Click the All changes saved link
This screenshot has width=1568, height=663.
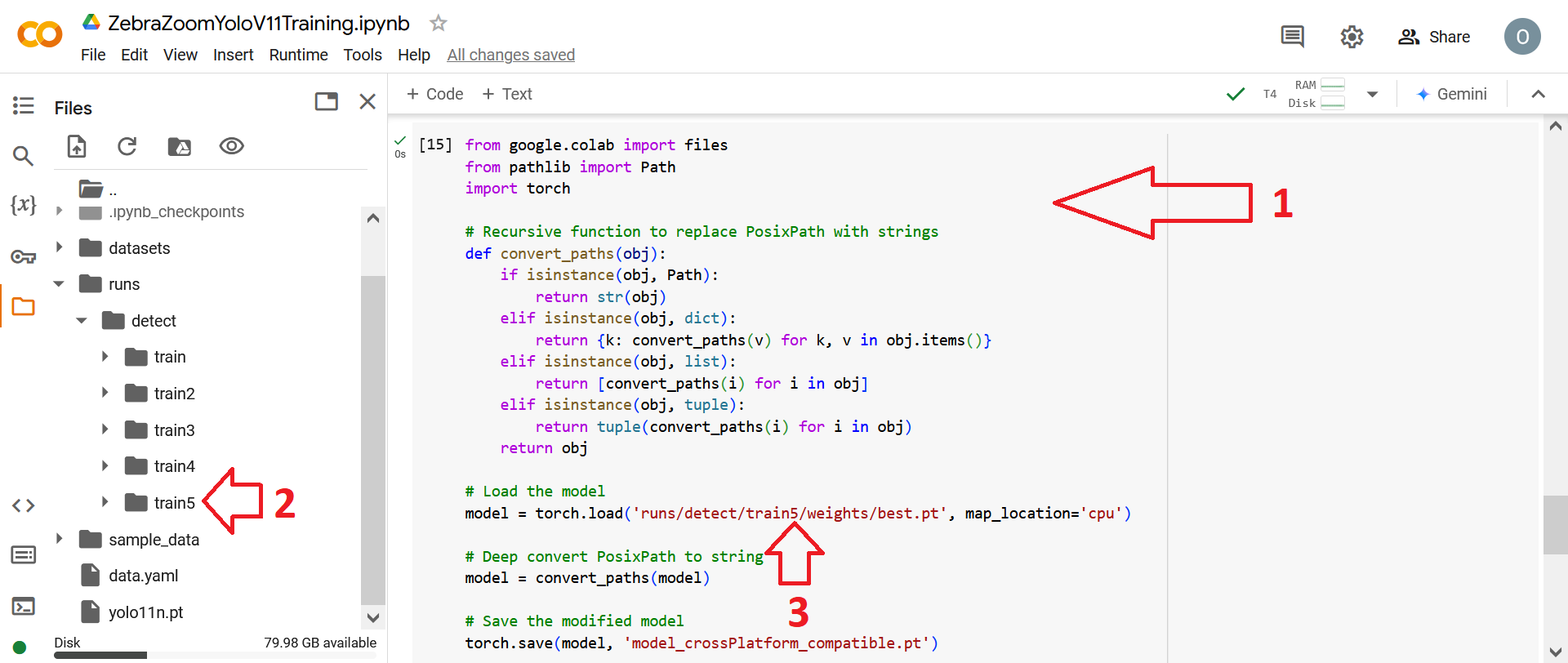tap(511, 55)
